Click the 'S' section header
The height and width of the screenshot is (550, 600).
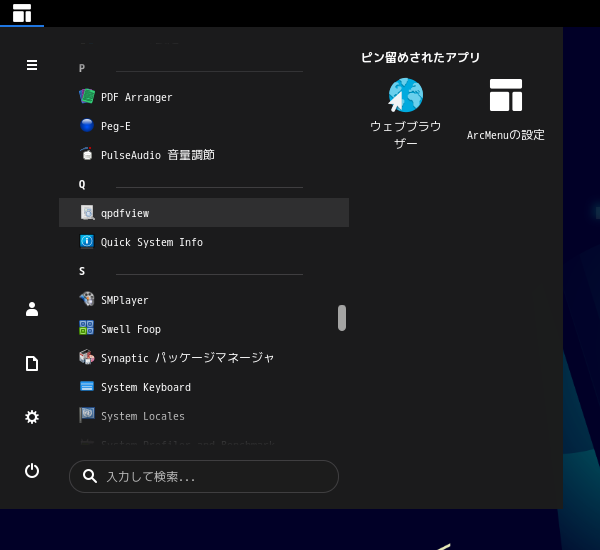(x=82, y=271)
